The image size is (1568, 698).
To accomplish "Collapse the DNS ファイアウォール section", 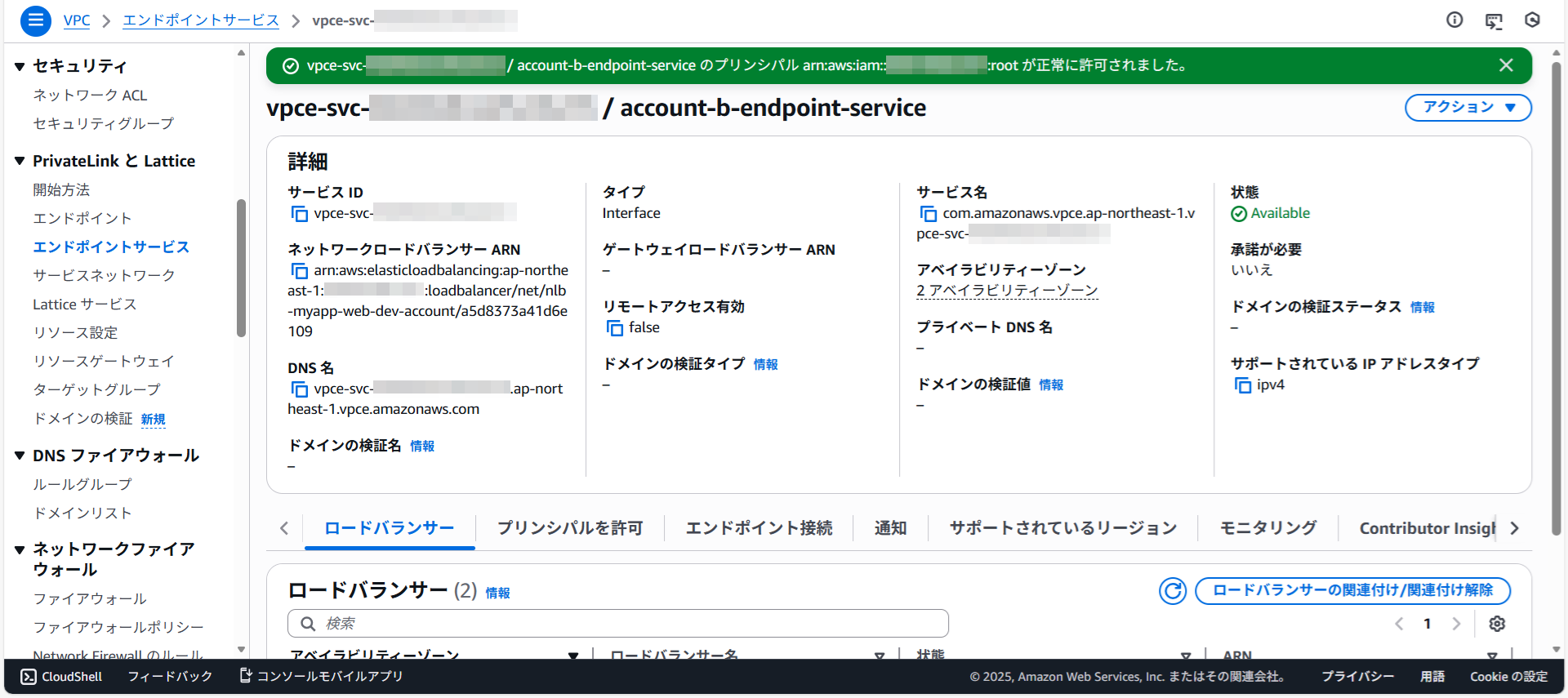I will point(20,456).
